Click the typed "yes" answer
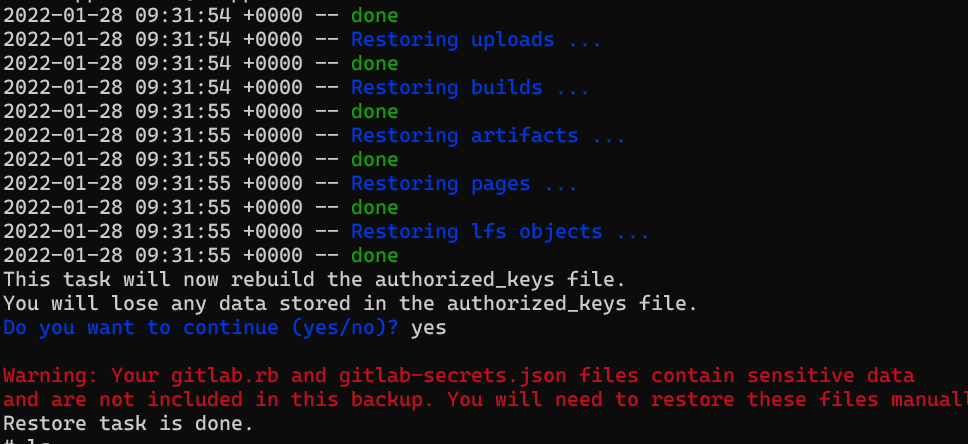The image size is (968, 444). pos(428,327)
